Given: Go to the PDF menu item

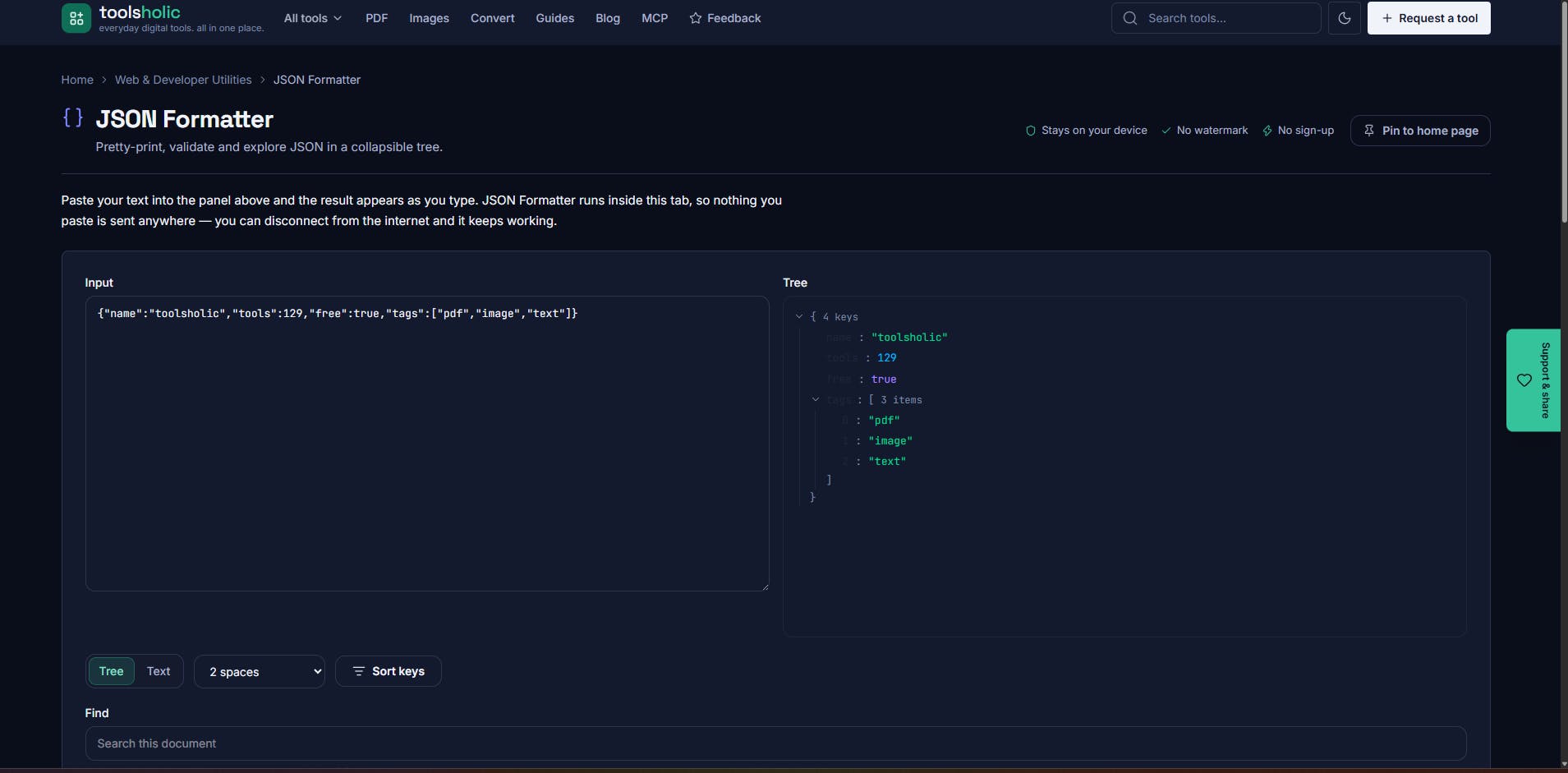Looking at the screenshot, I should (x=376, y=18).
